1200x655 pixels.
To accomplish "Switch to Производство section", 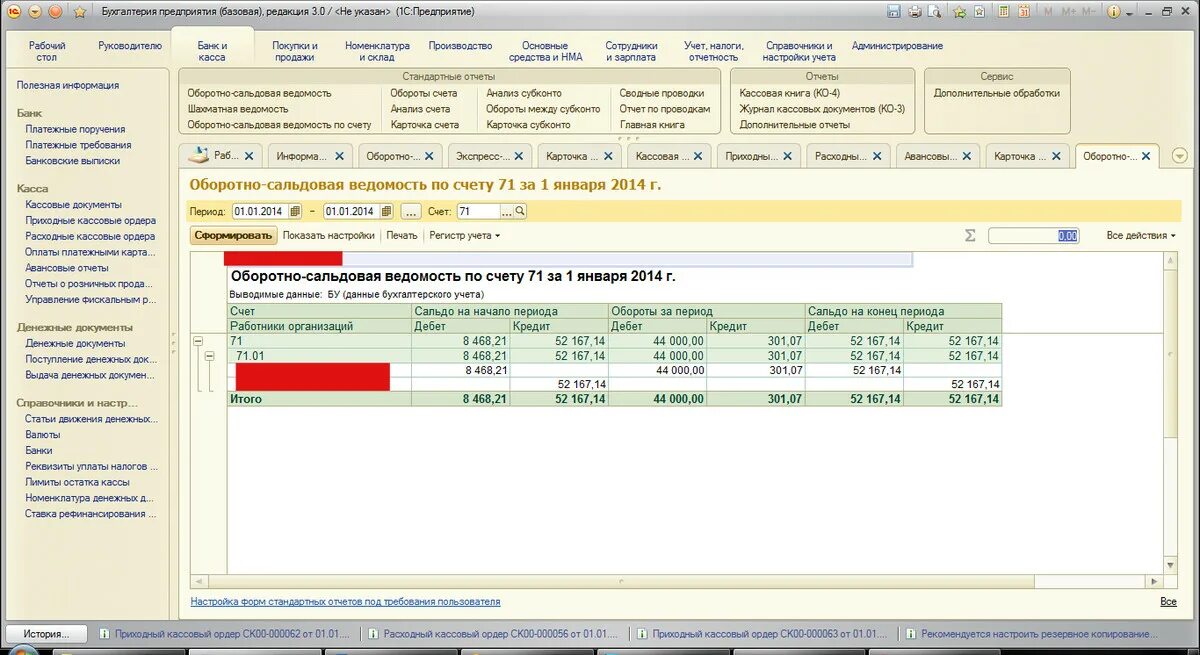I will pos(460,45).
